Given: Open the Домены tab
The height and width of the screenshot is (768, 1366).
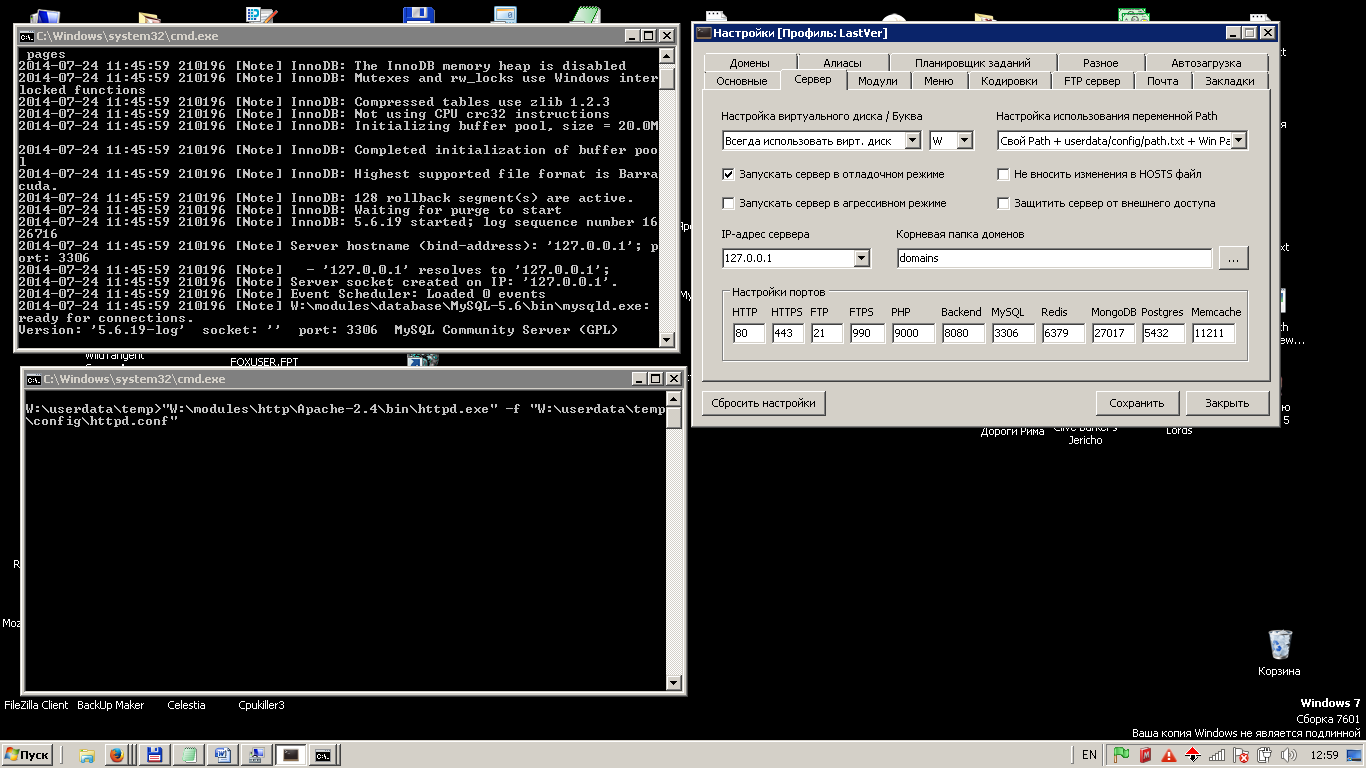Looking at the screenshot, I should pyautogui.click(x=749, y=63).
